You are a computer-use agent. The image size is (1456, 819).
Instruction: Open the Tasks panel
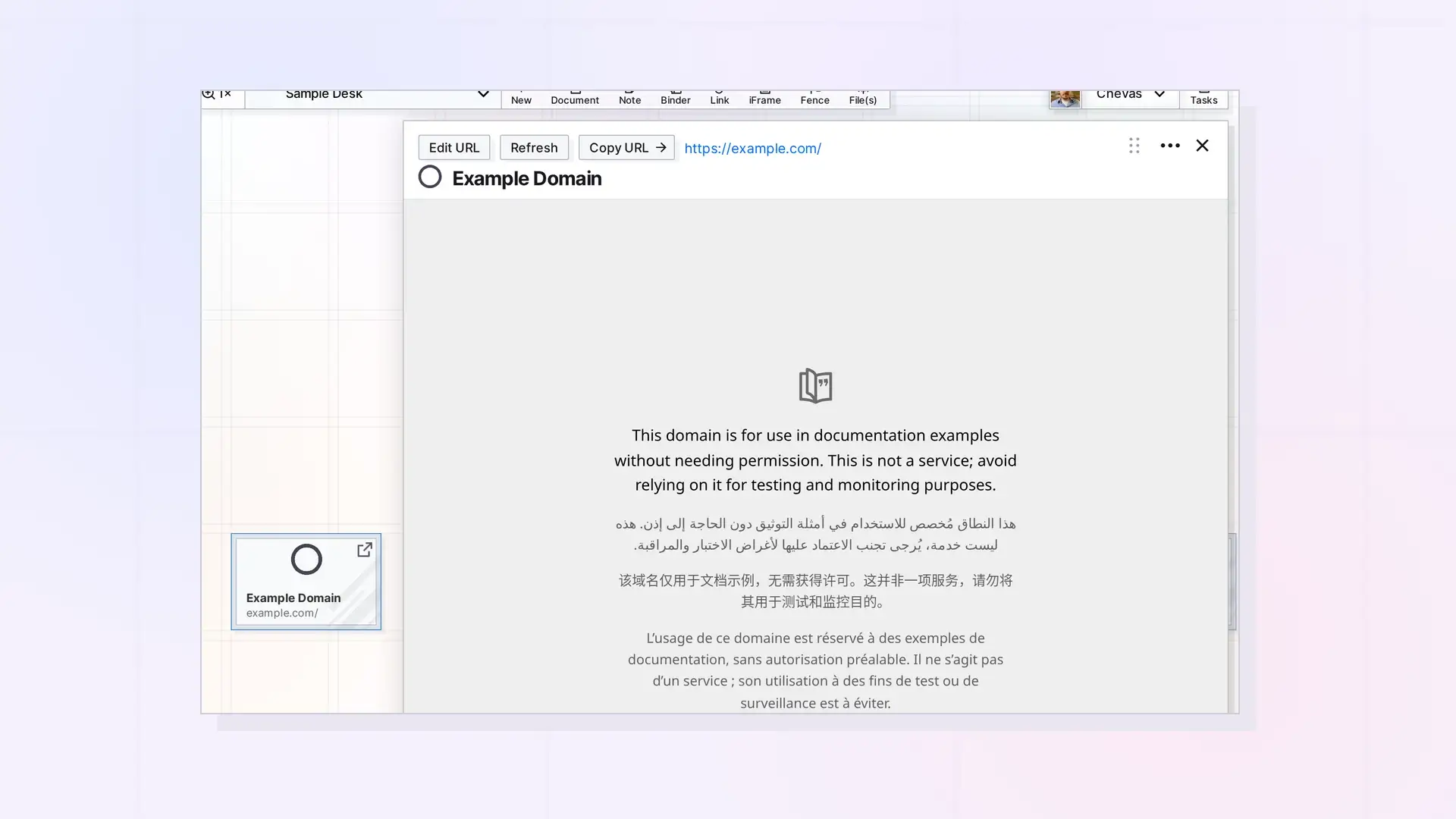[1203, 99]
